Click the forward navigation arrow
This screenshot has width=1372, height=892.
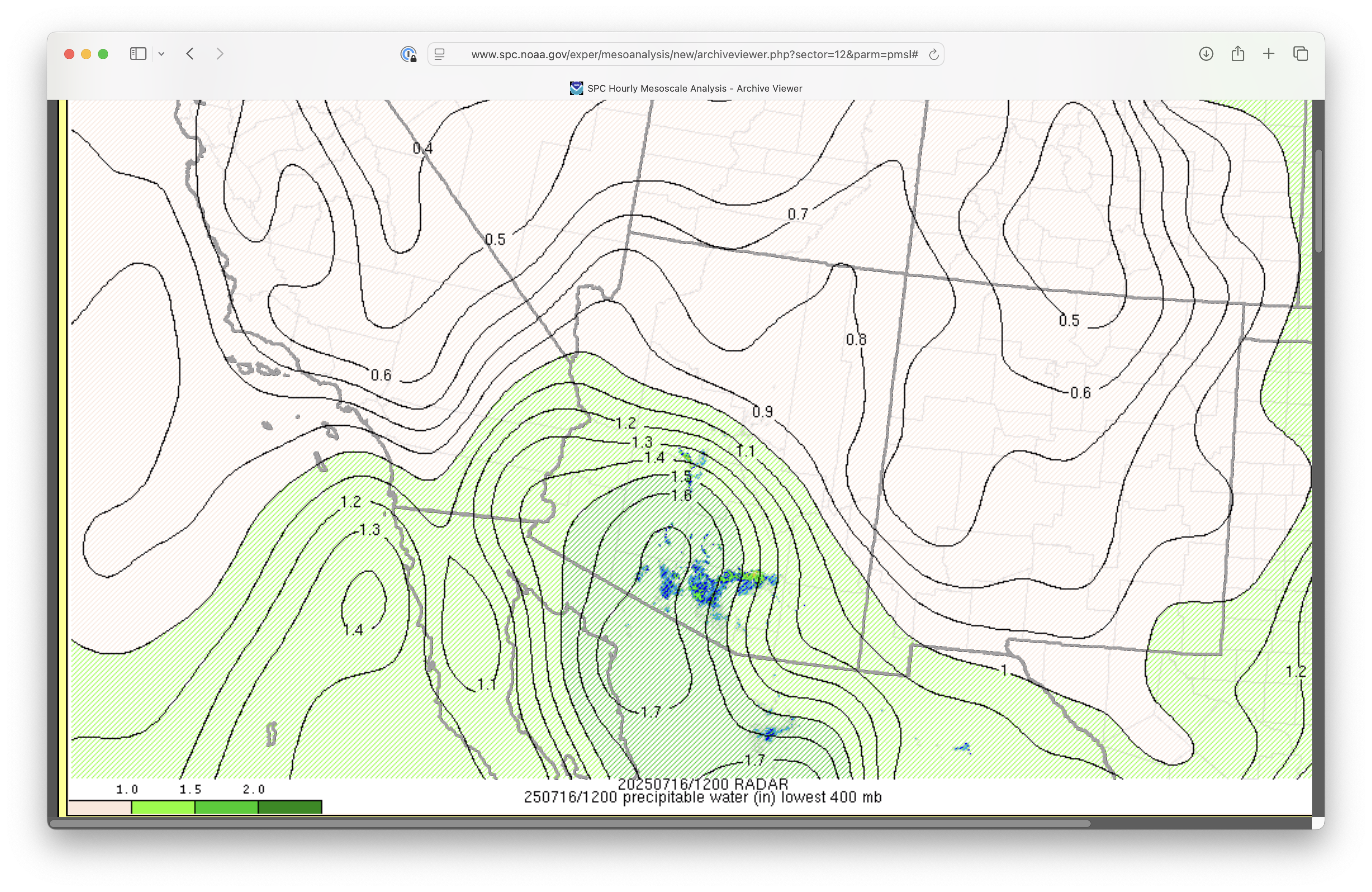click(220, 54)
